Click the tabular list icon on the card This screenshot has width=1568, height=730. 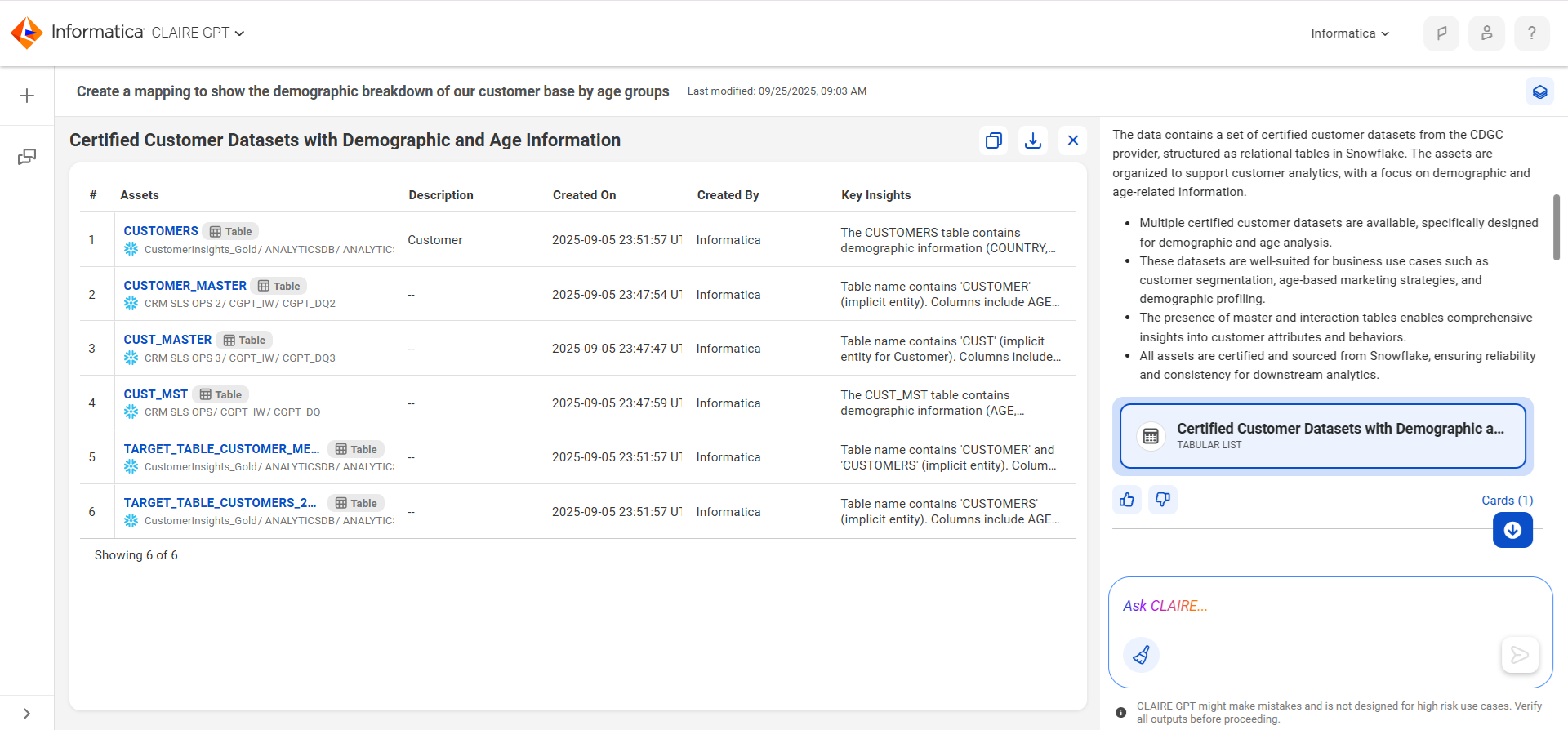pyautogui.click(x=1151, y=436)
